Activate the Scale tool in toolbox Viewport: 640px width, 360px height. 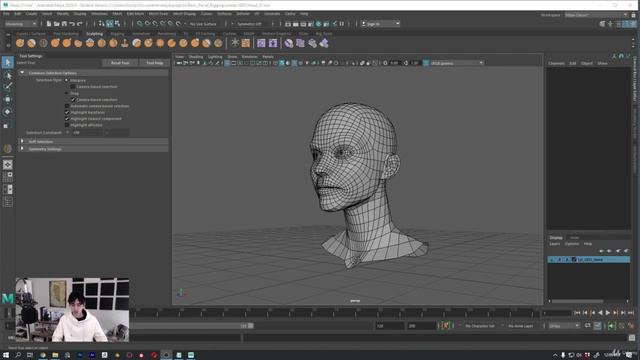(x=7, y=125)
